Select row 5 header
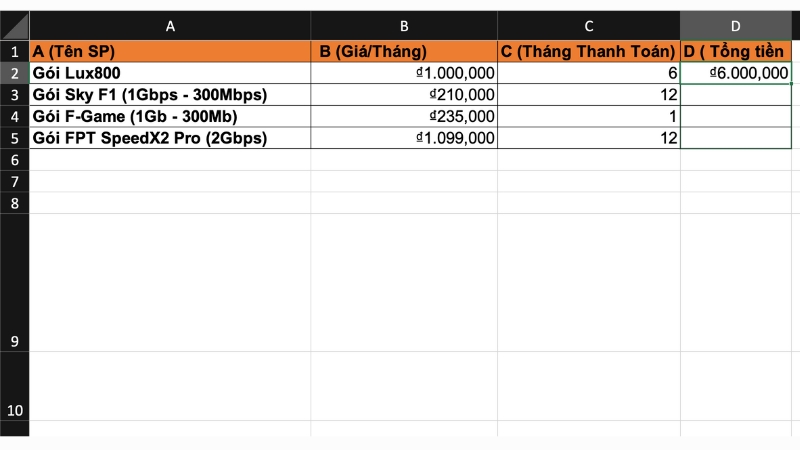This screenshot has width=800, height=450. click(x=14, y=138)
